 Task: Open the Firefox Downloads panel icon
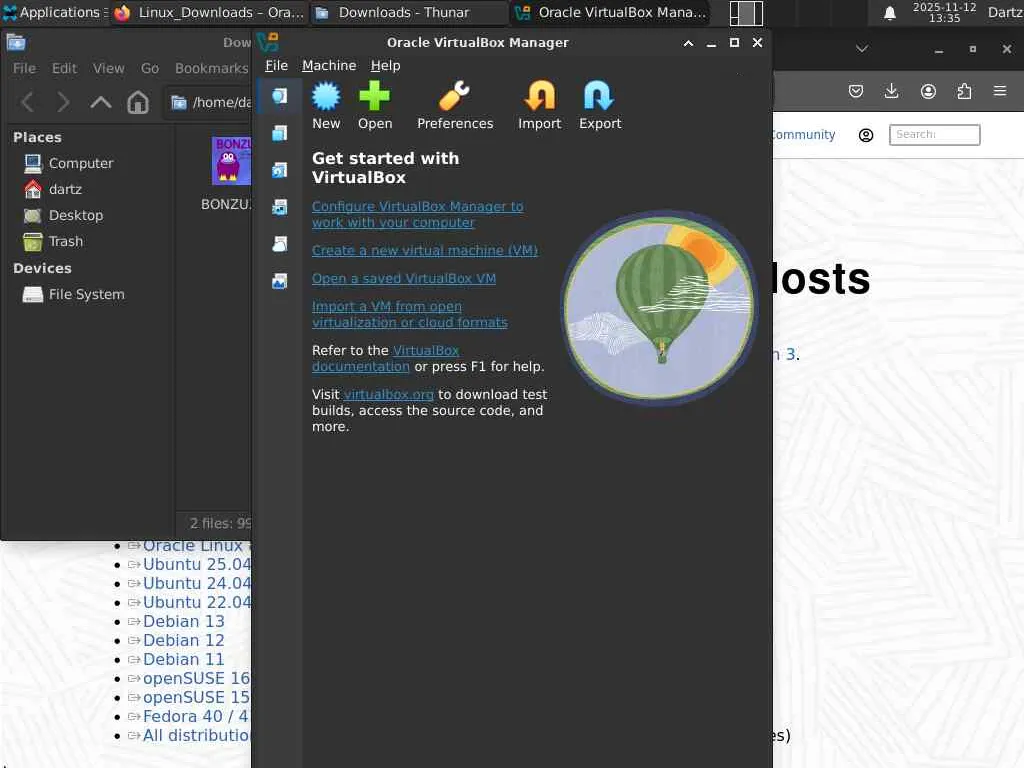coord(891,91)
